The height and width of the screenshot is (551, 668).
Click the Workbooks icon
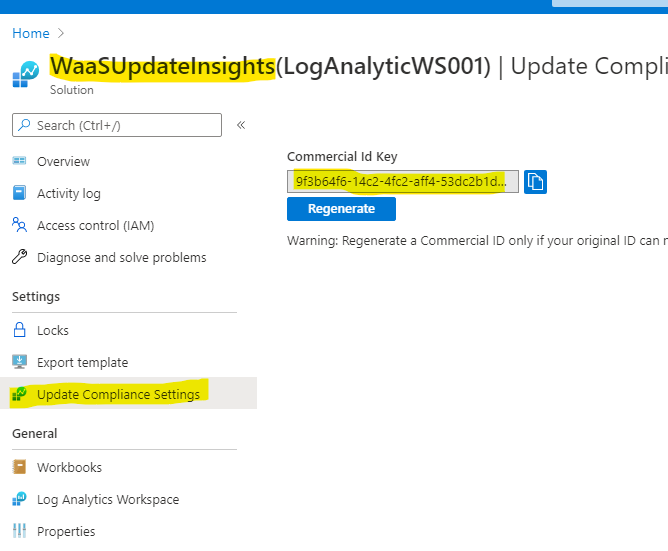tap(19, 467)
